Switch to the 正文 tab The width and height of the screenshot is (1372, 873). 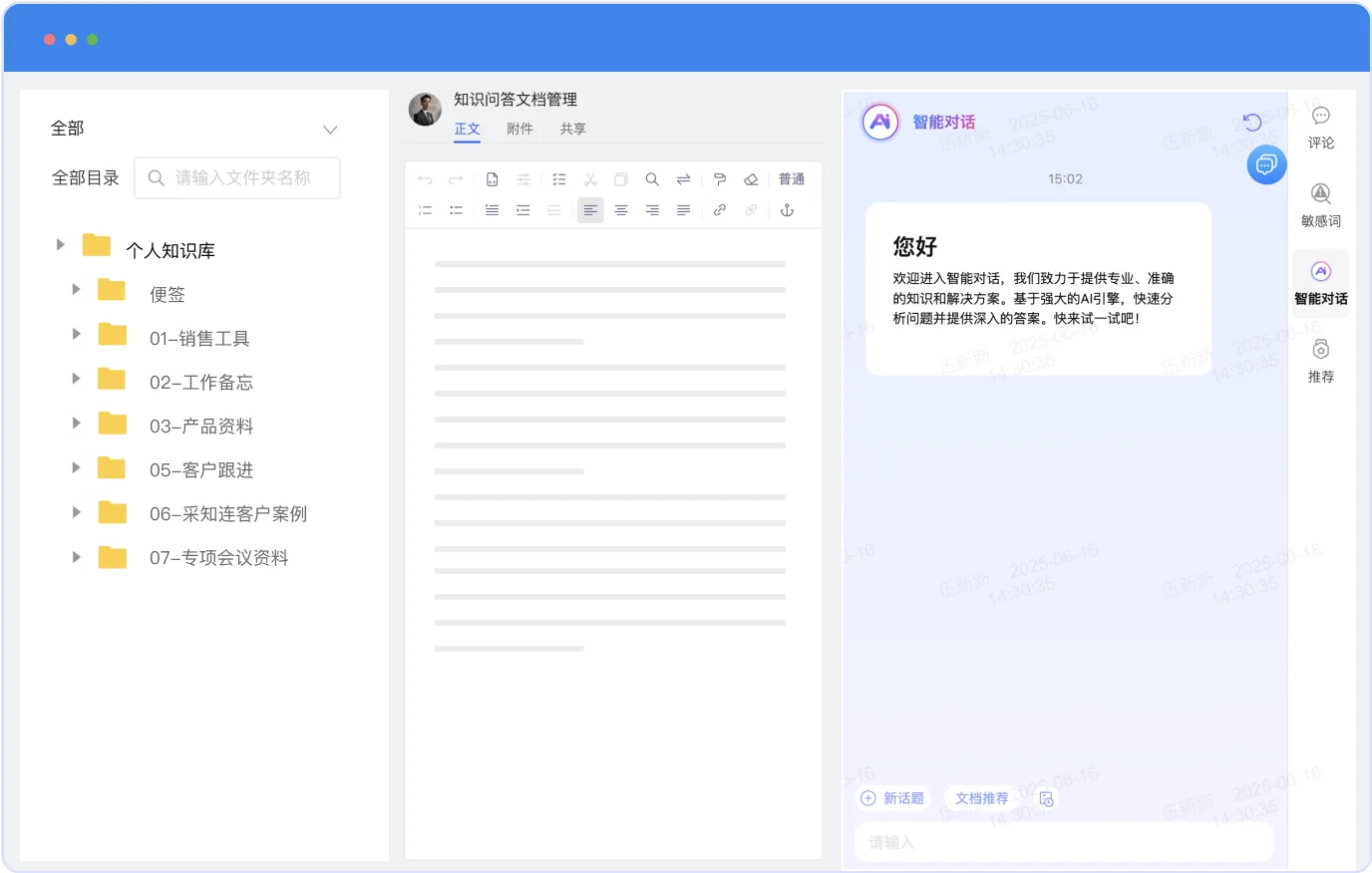[467, 129]
